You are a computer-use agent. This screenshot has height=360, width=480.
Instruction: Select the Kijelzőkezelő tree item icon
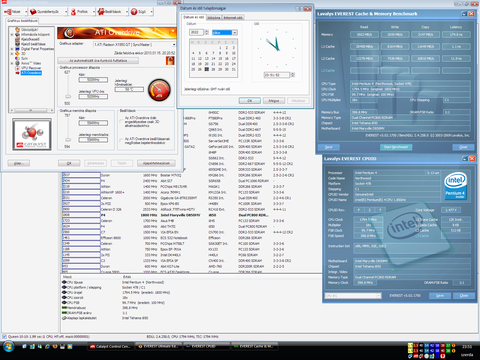pyautogui.click(x=18, y=39)
